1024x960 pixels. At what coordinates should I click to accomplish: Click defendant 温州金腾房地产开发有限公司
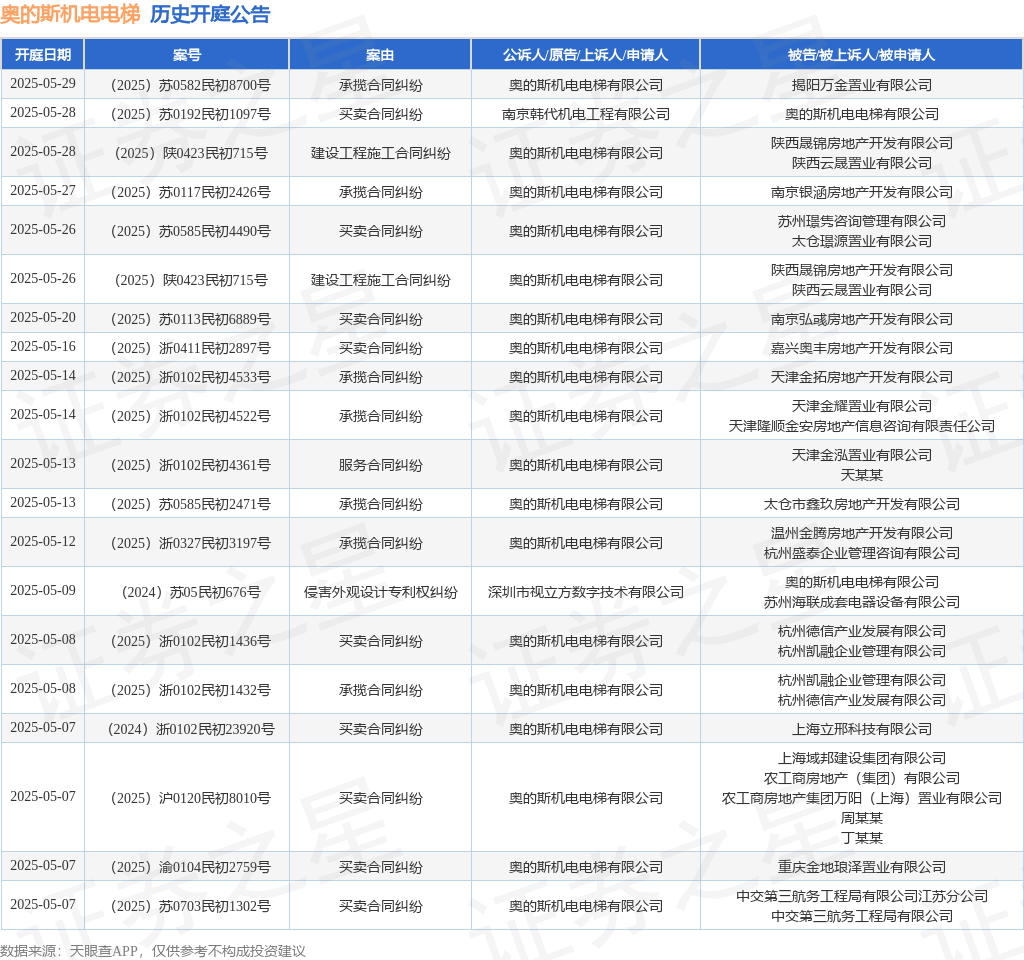861,534
